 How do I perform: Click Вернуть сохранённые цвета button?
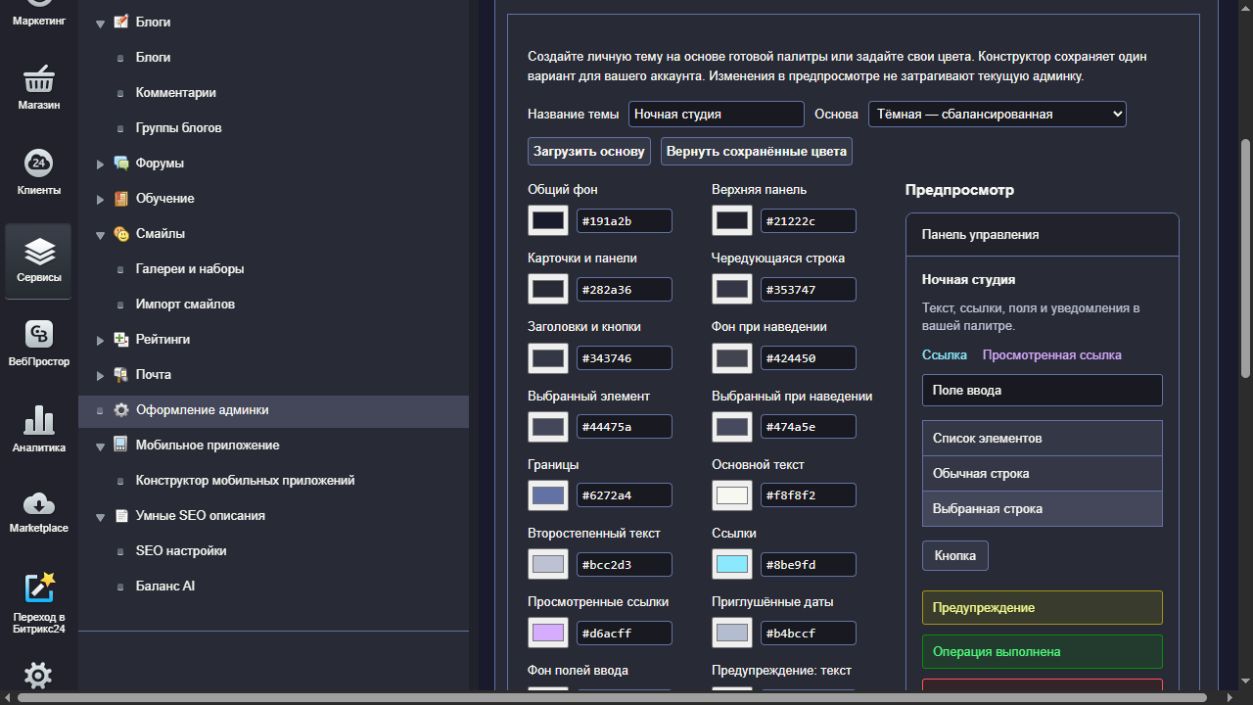click(757, 151)
